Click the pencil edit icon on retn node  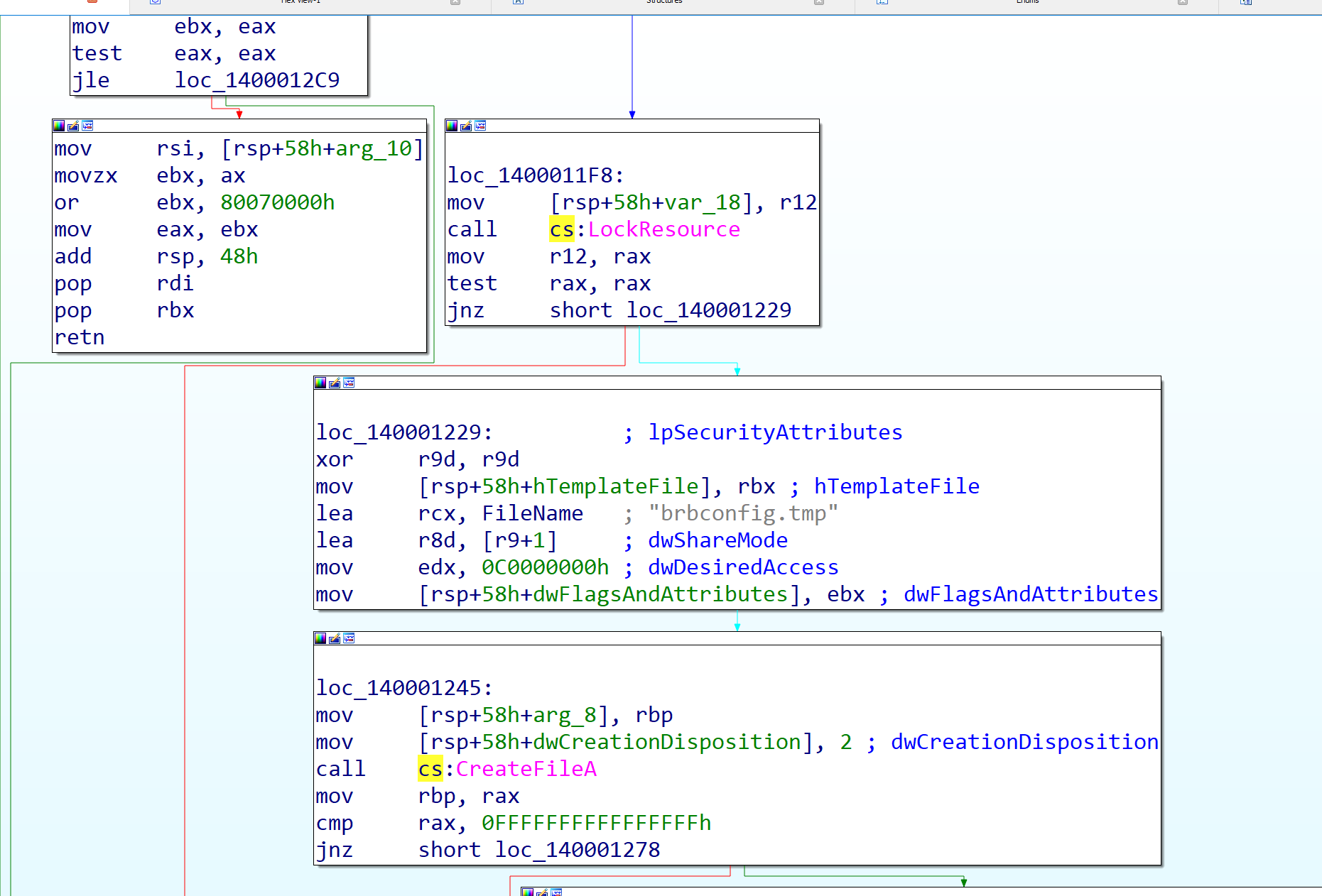(x=73, y=126)
